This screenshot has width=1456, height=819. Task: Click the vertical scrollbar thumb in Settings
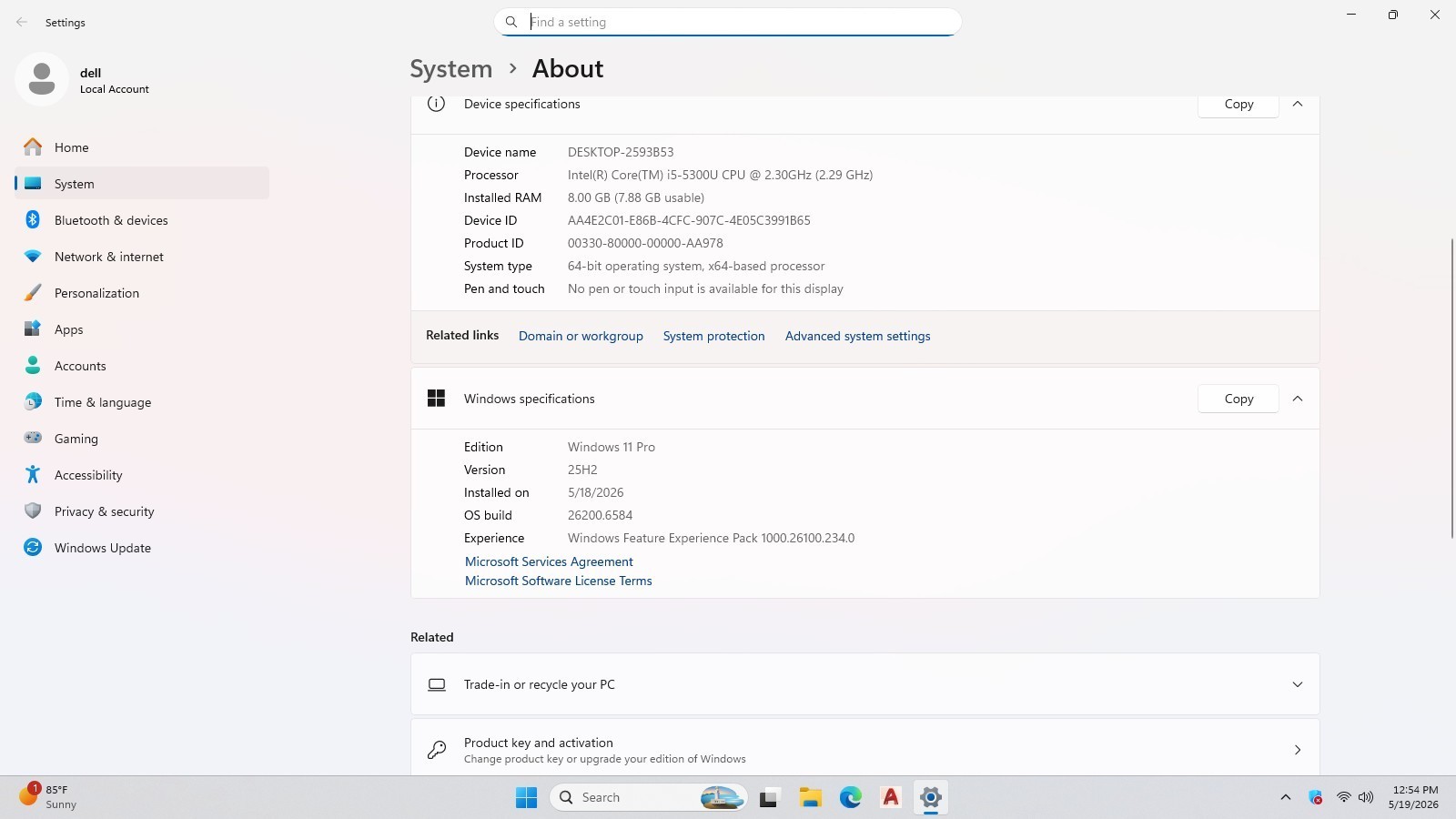[1451, 388]
